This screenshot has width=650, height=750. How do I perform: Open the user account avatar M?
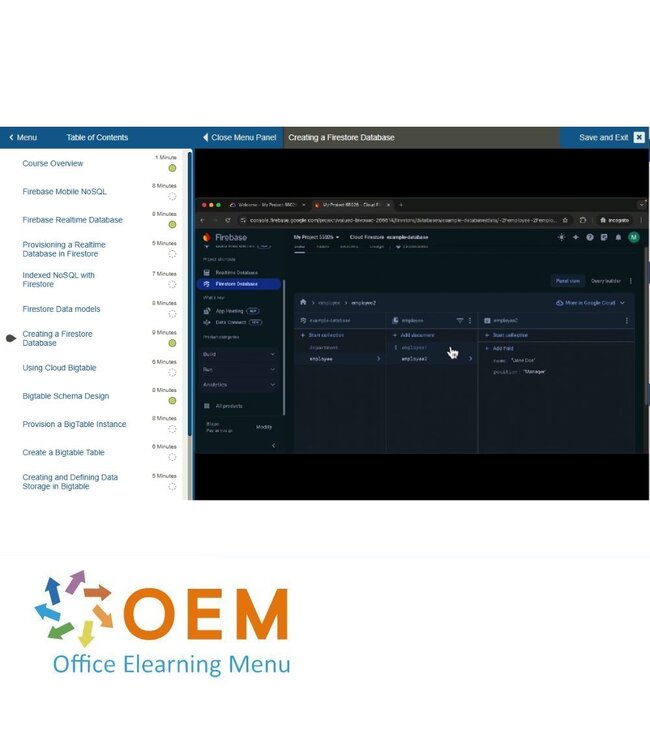pyautogui.click(x=632, y=237)
